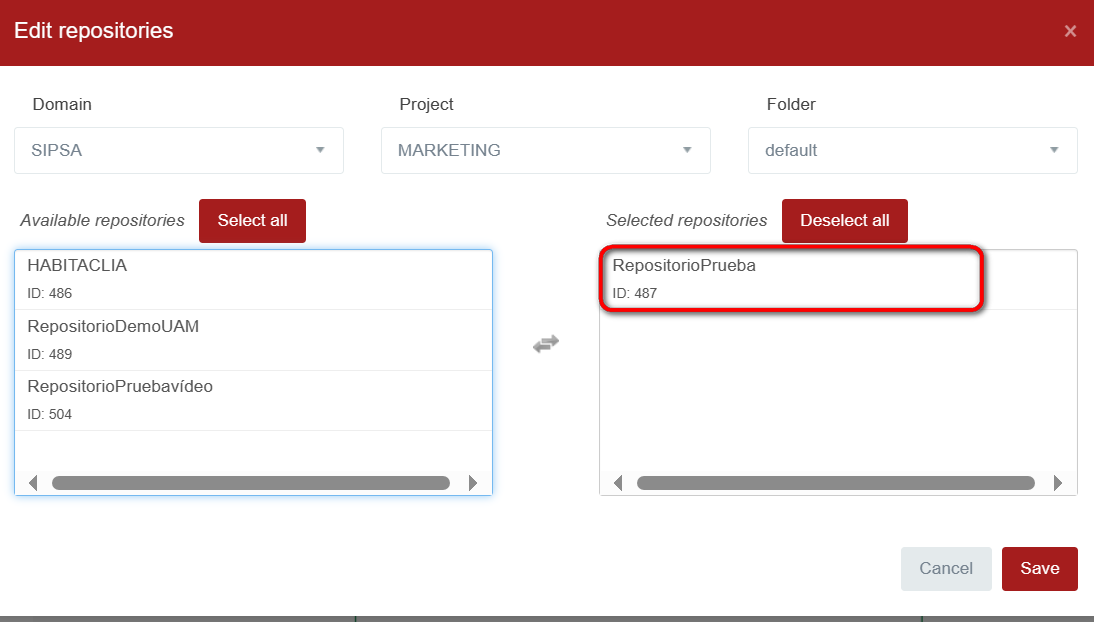This screenshot has height=622, width=1094.
Task: Click right scroll arrow of selected list
Action: tap(1058, 483)
